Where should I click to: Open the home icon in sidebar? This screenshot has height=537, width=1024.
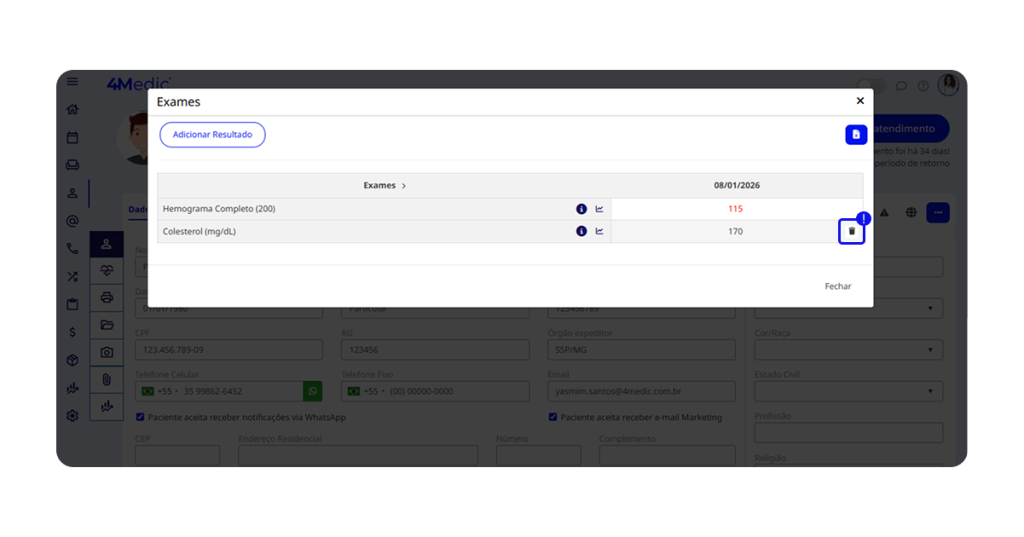click(x=72, y=110)
